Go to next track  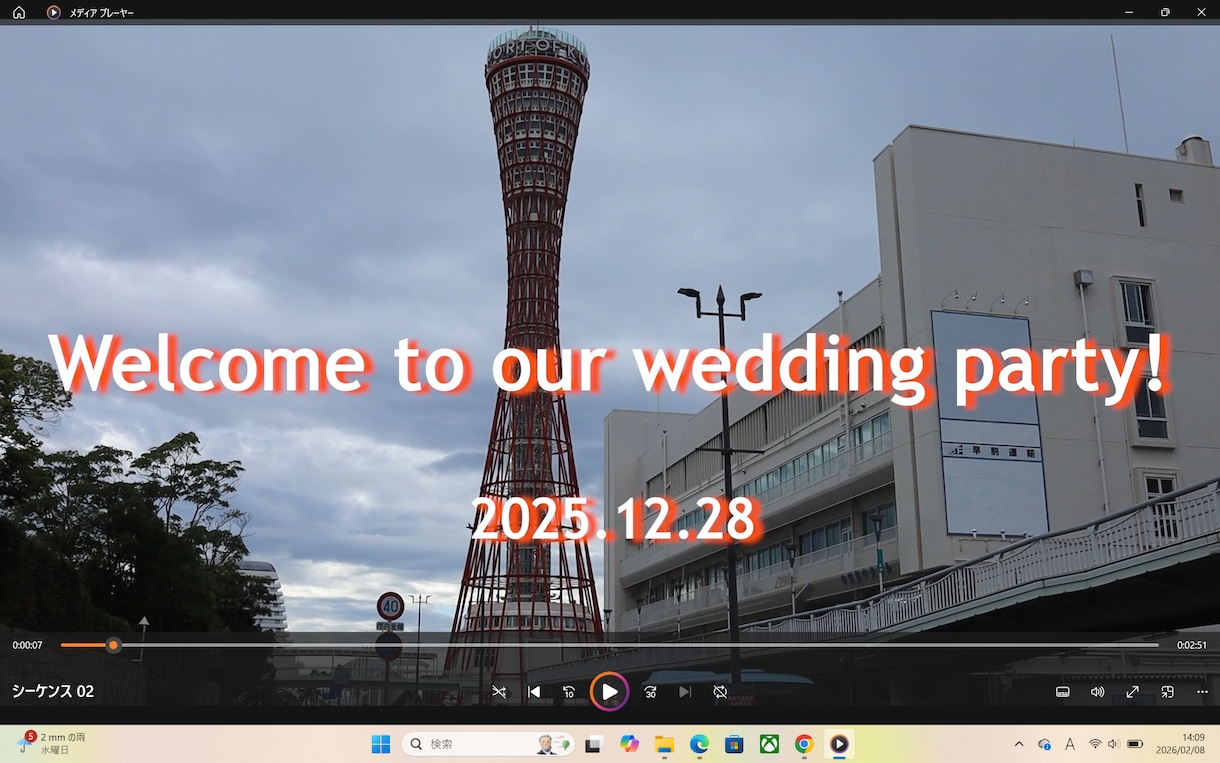pos(685,692)
